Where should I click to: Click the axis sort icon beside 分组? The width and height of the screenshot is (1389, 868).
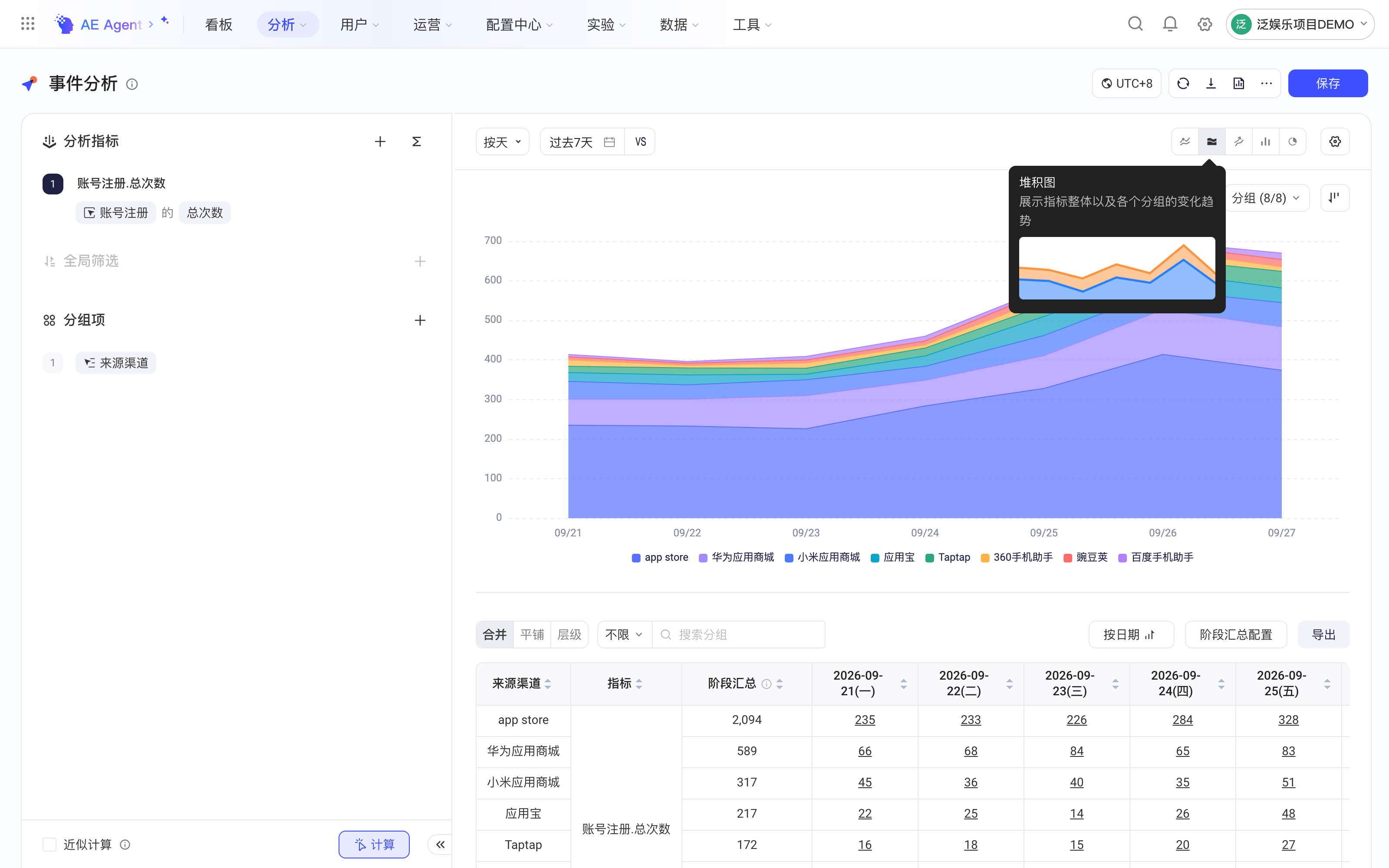(x=1335, y=198)
